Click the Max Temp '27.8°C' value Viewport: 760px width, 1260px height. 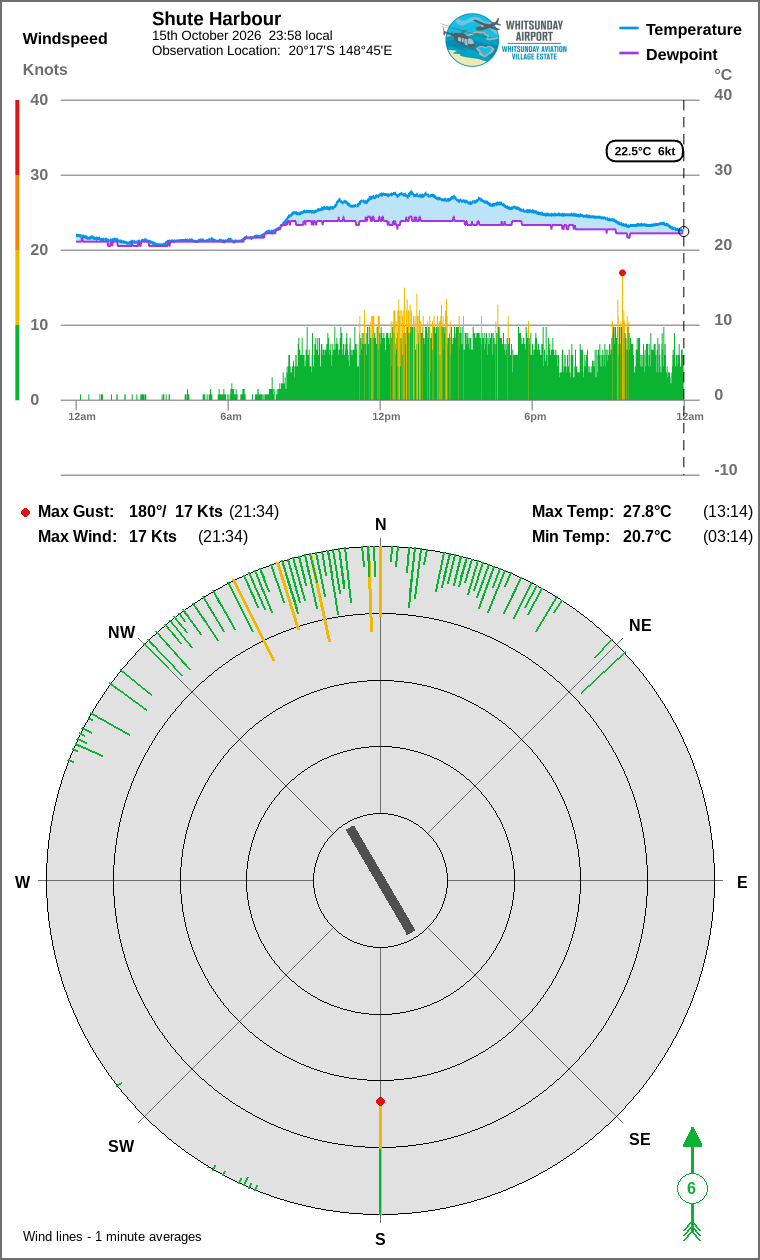pyautogui.click(x=647, y=511)
